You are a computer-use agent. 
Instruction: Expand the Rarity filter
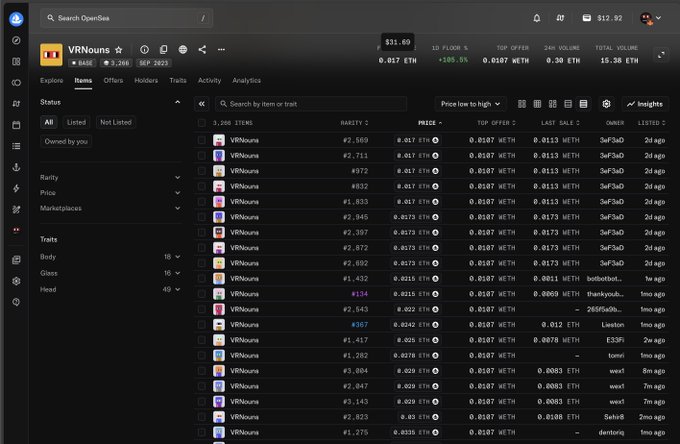coord(111,177)
